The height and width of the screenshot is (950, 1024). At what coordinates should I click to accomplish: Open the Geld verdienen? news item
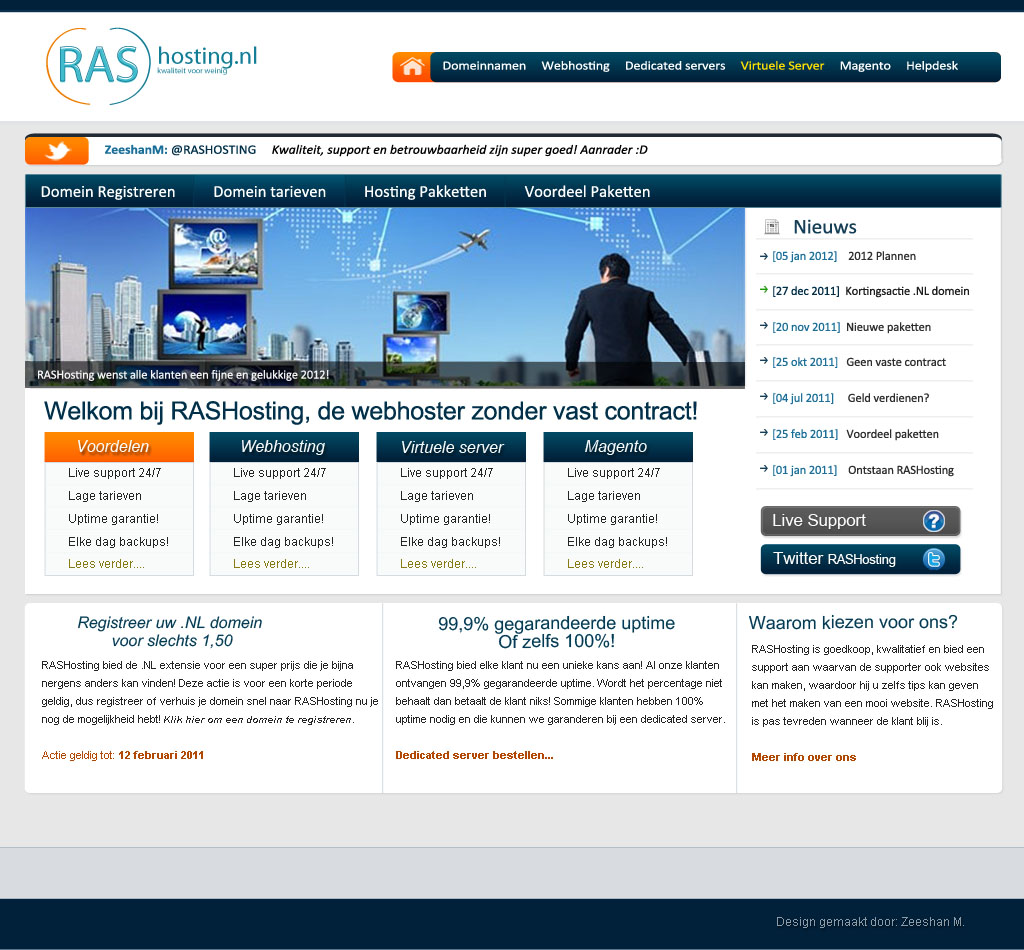coord(888,398)
